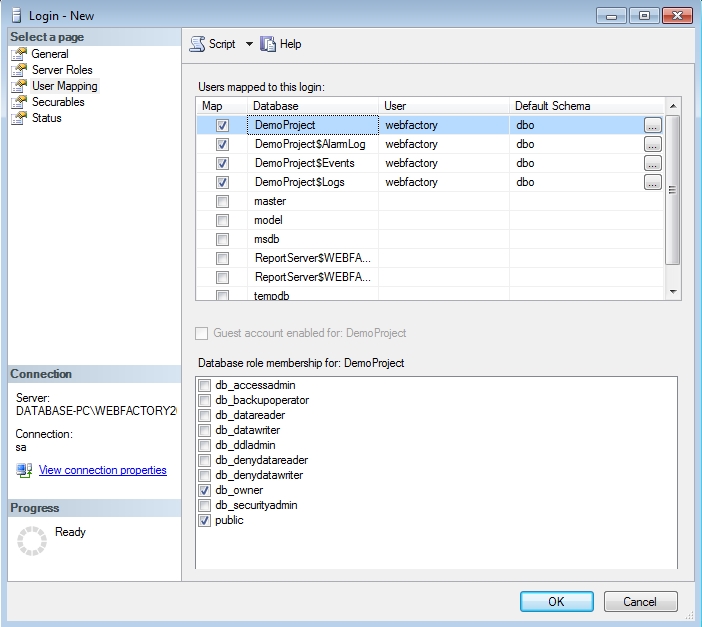Enable the db_datareader role
Image resolution: width=702 pixels, height=627 pixels.
pos(205,416)
